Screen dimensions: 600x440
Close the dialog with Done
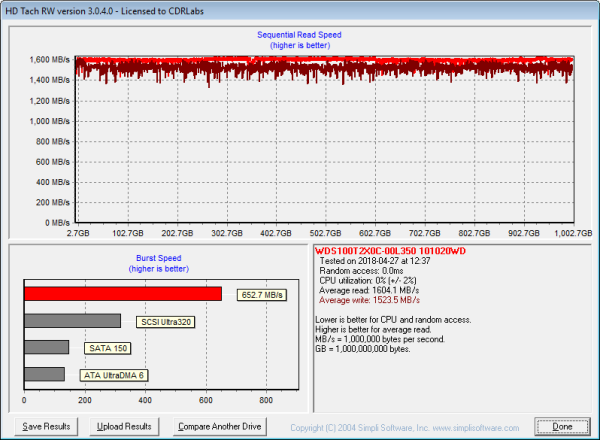(563, 426)
